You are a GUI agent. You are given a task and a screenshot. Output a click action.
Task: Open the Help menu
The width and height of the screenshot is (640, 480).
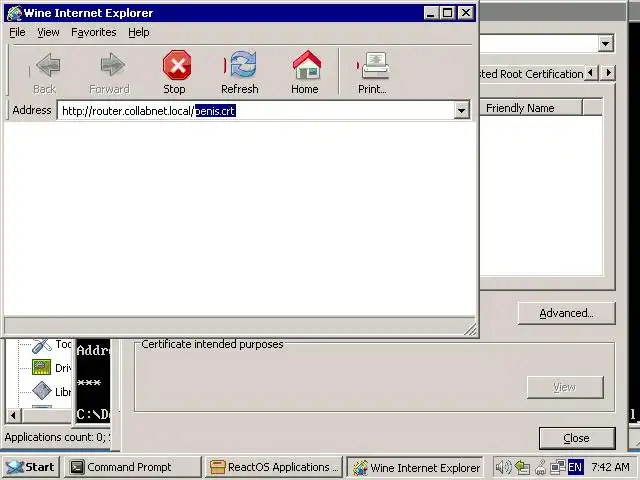pyautogui.click(x=138, y=32)
